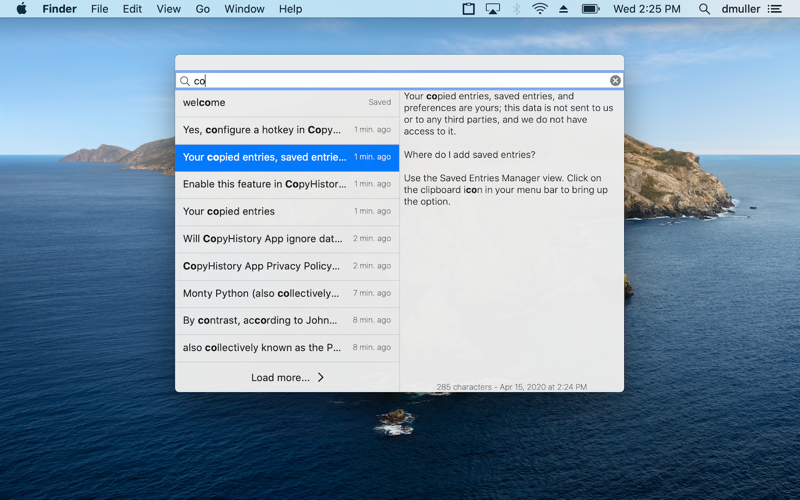Click Load more... to show more entries
The image size is (800, 500).
pos(287,378)
